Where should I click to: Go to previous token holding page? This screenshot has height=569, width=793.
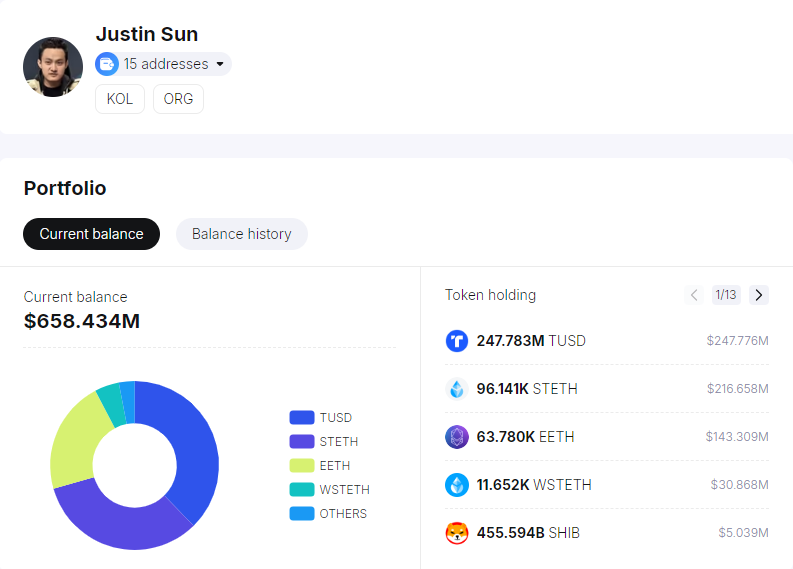[694, 295]
